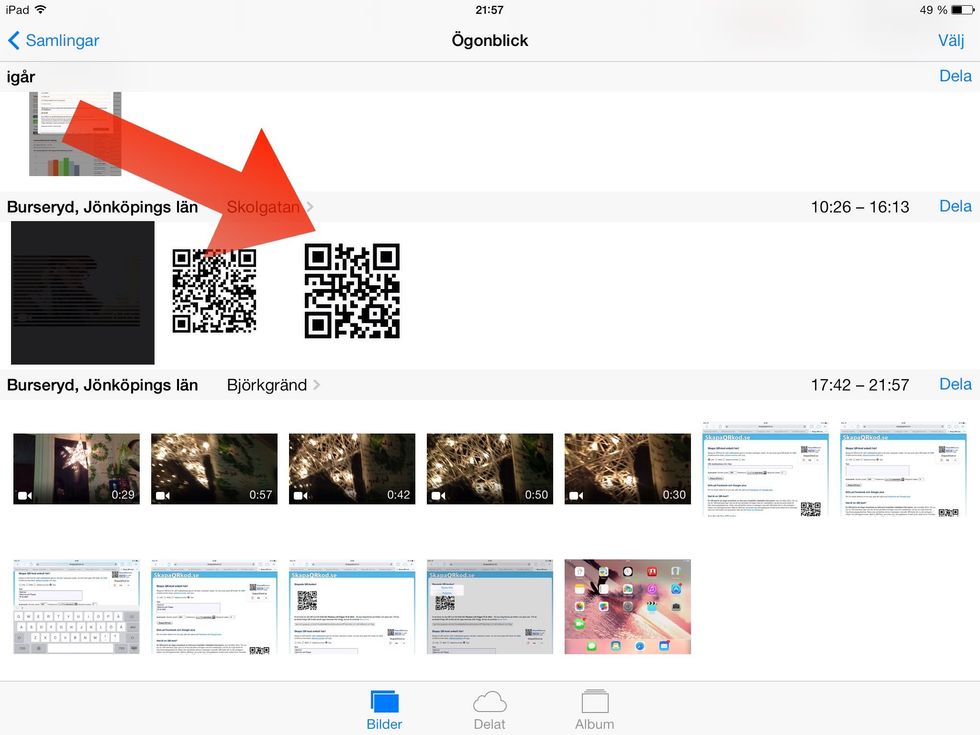Tap the Wi-Fi status icon
The image size is (980, 735).
pyautogui.click(x=41, y=9)
